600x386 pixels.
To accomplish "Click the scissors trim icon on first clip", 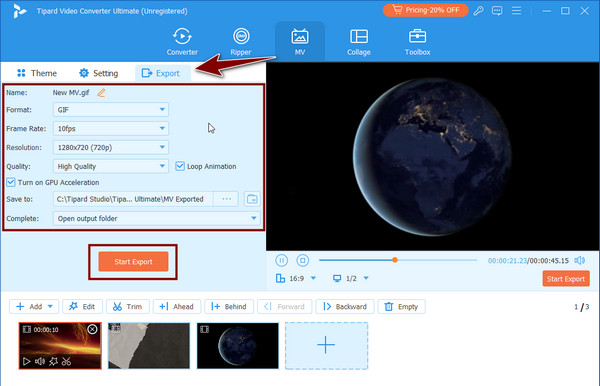I will coord(67,361).
